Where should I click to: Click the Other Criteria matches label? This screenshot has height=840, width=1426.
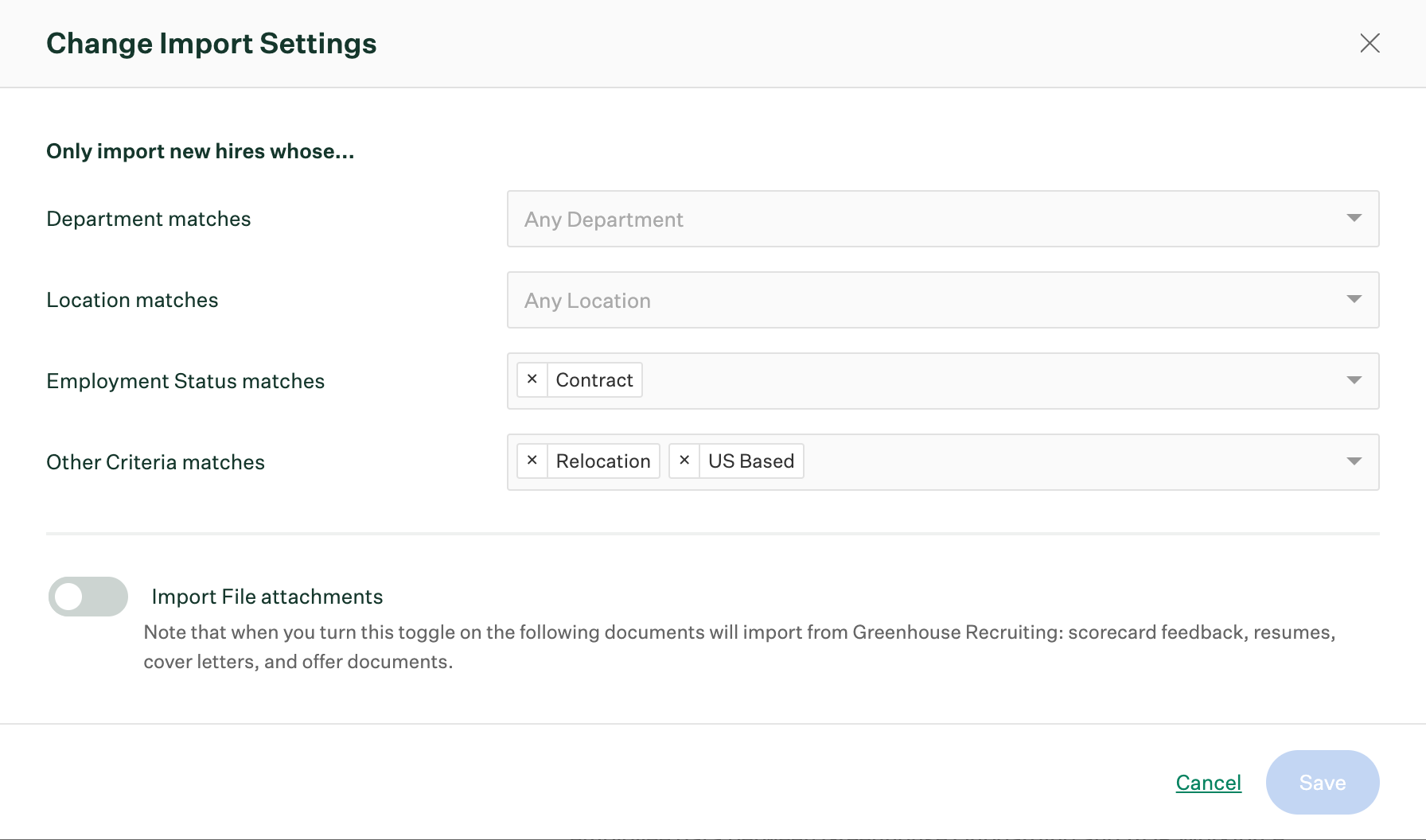[x=155, y=462]
